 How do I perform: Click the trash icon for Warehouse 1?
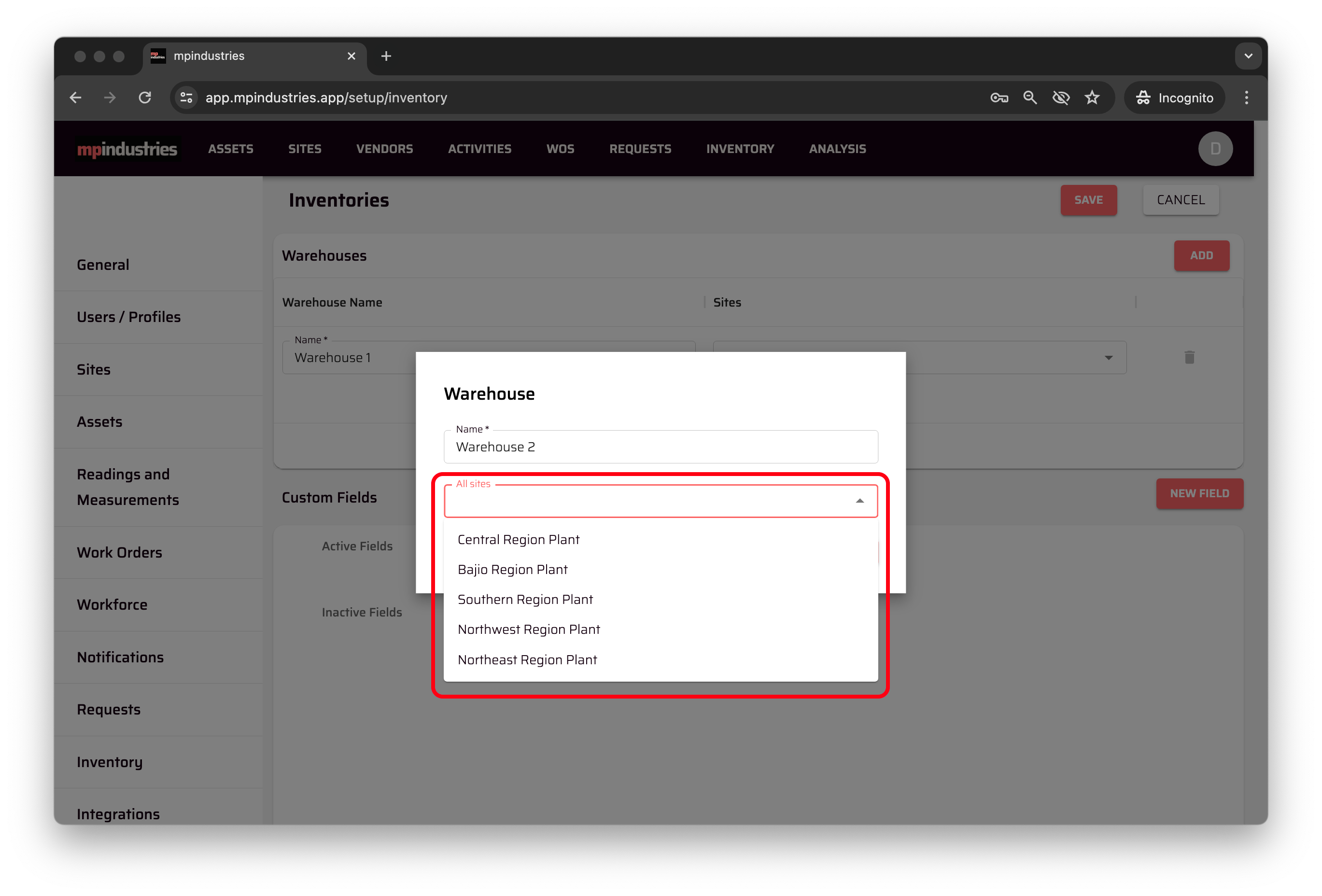pos(1189,357)
